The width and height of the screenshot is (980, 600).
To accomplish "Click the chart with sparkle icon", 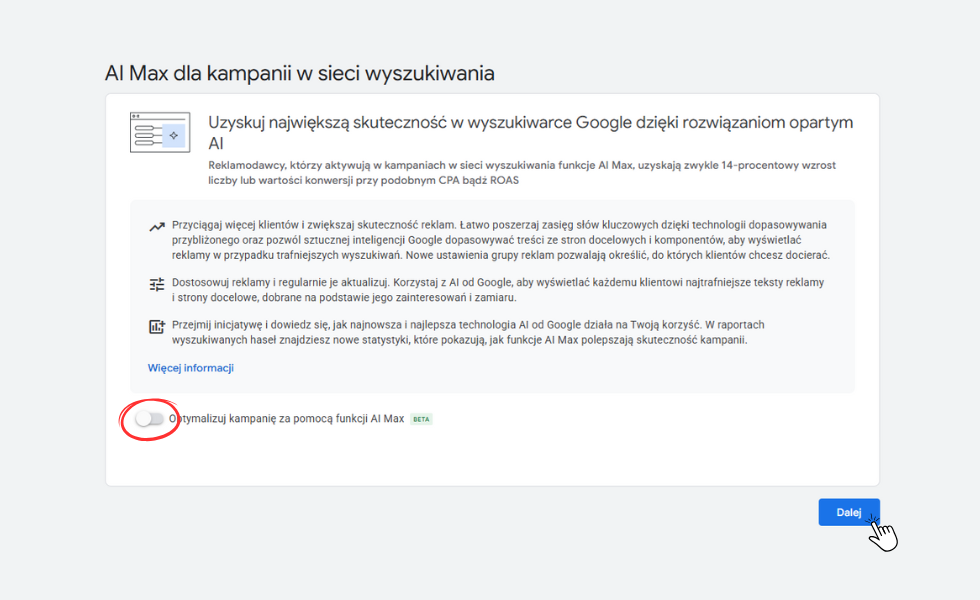I will click(156, 326).
